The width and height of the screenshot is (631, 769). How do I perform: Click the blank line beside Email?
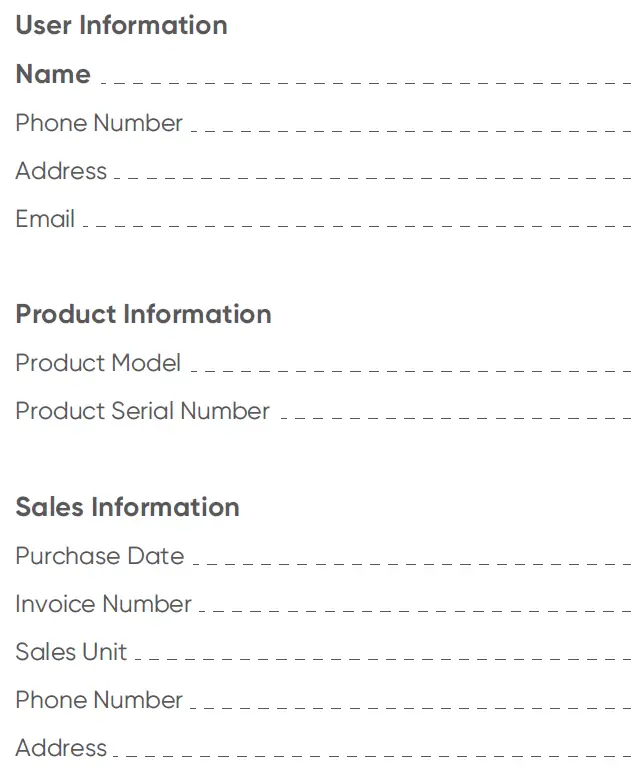355,224
